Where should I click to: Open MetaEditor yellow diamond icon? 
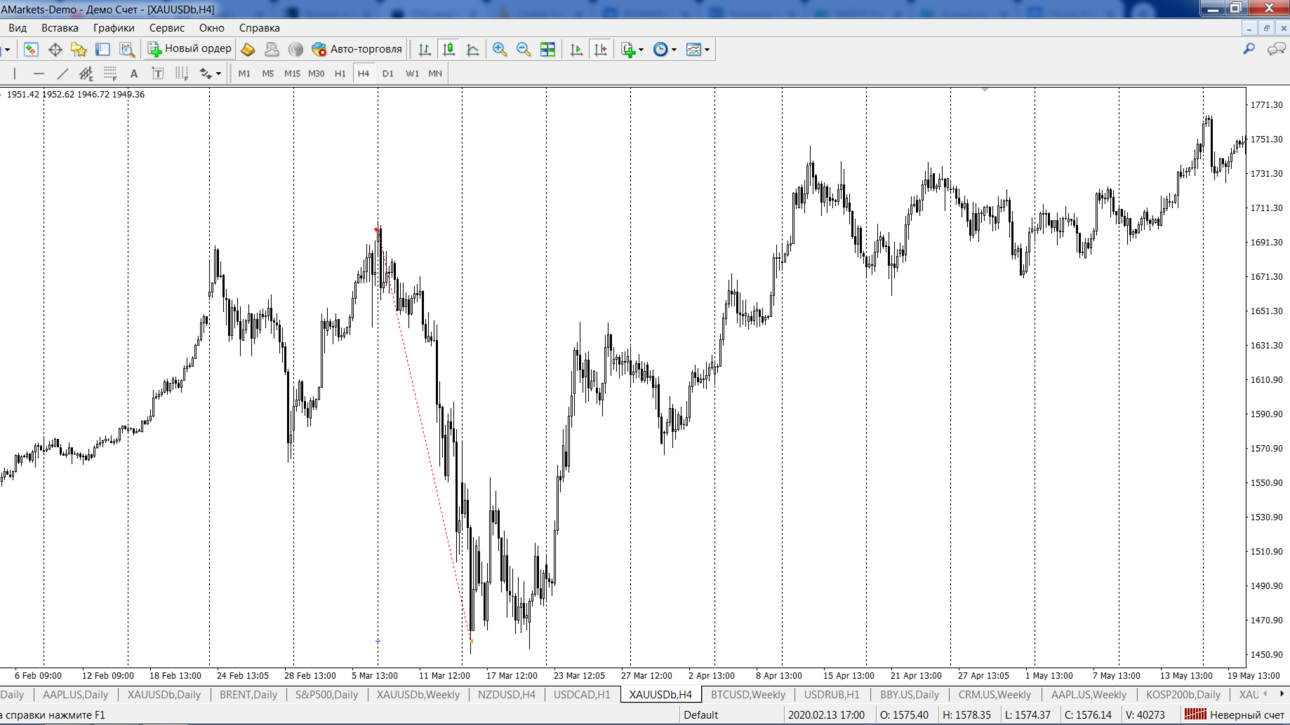[248, 49]
